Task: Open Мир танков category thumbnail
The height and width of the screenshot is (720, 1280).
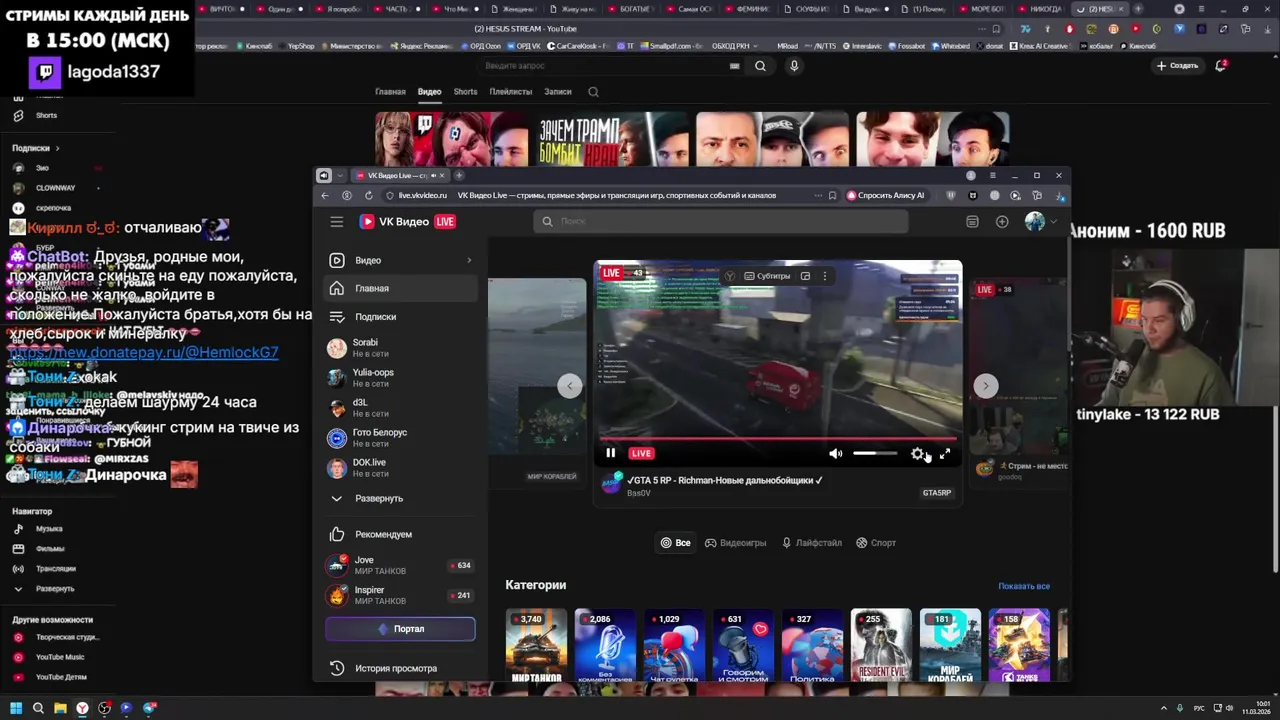Action: [536, 645]
